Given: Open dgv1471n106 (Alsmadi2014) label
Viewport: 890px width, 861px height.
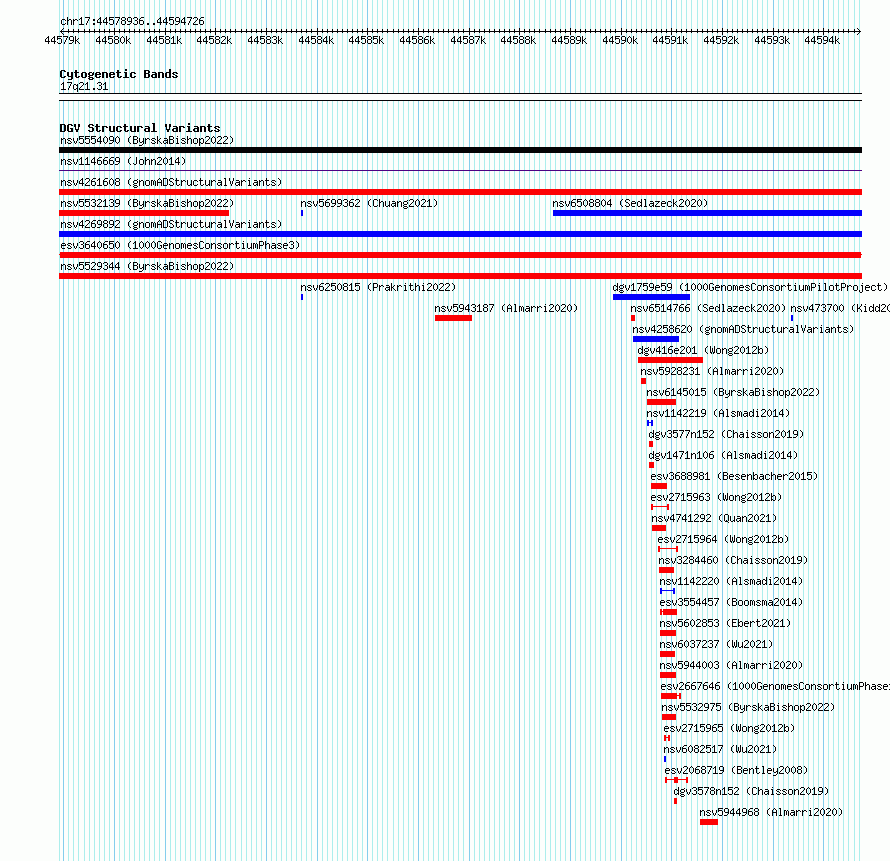Looking at the screenshot, I should [723, 455].
